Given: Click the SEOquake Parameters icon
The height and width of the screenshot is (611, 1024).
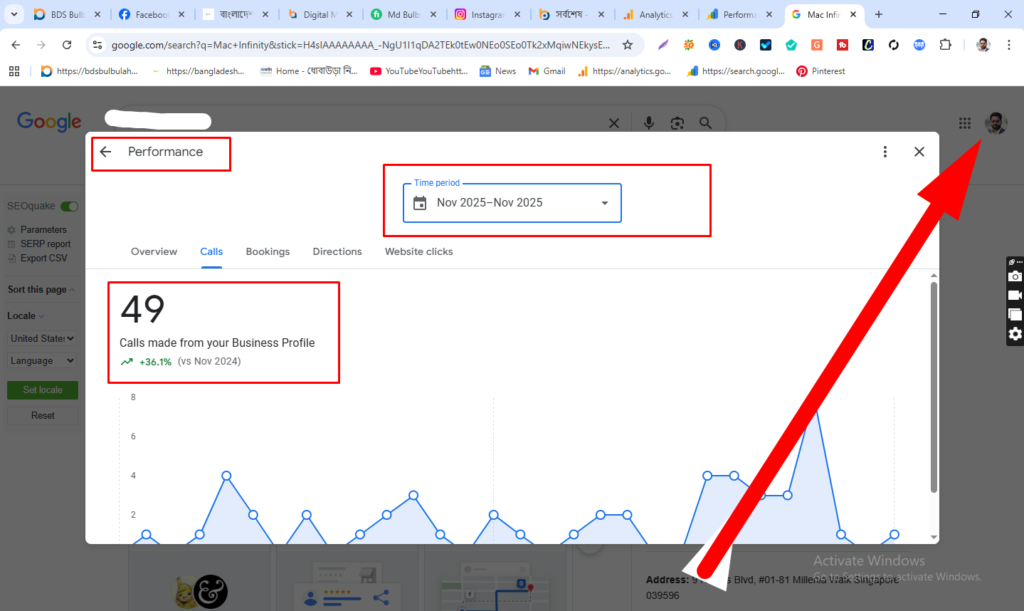Looking at the screenshot, I should coord(11,229).
